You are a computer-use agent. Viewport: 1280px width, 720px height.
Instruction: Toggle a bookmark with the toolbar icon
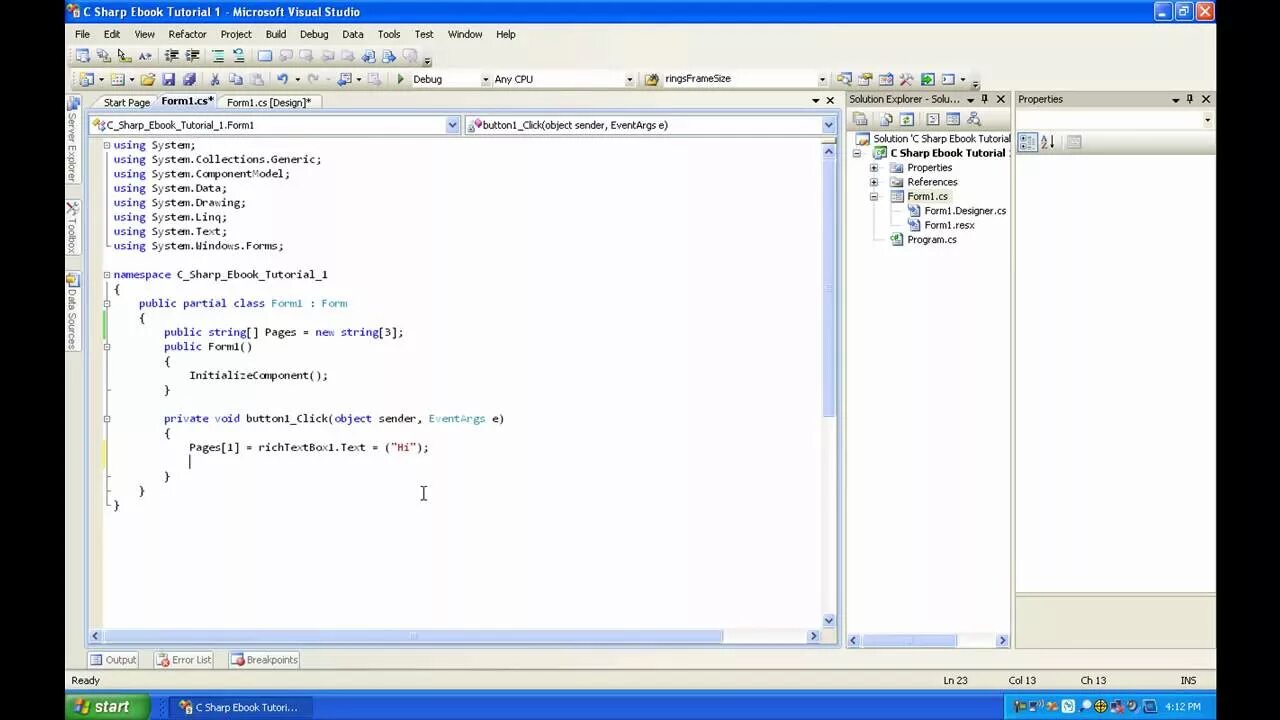[x=264, y=56]
